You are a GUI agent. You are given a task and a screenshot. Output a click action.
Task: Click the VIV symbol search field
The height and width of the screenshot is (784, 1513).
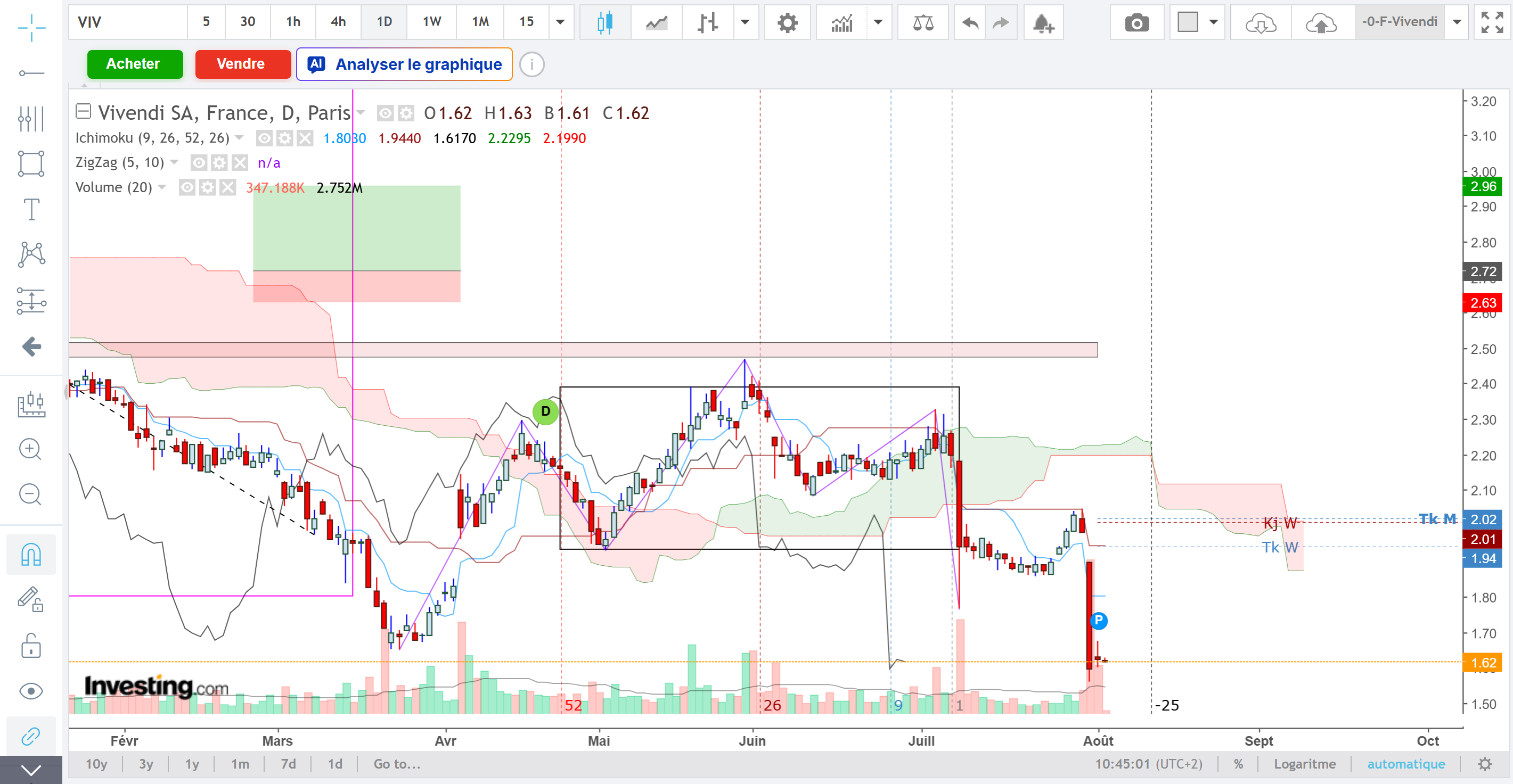128,22
